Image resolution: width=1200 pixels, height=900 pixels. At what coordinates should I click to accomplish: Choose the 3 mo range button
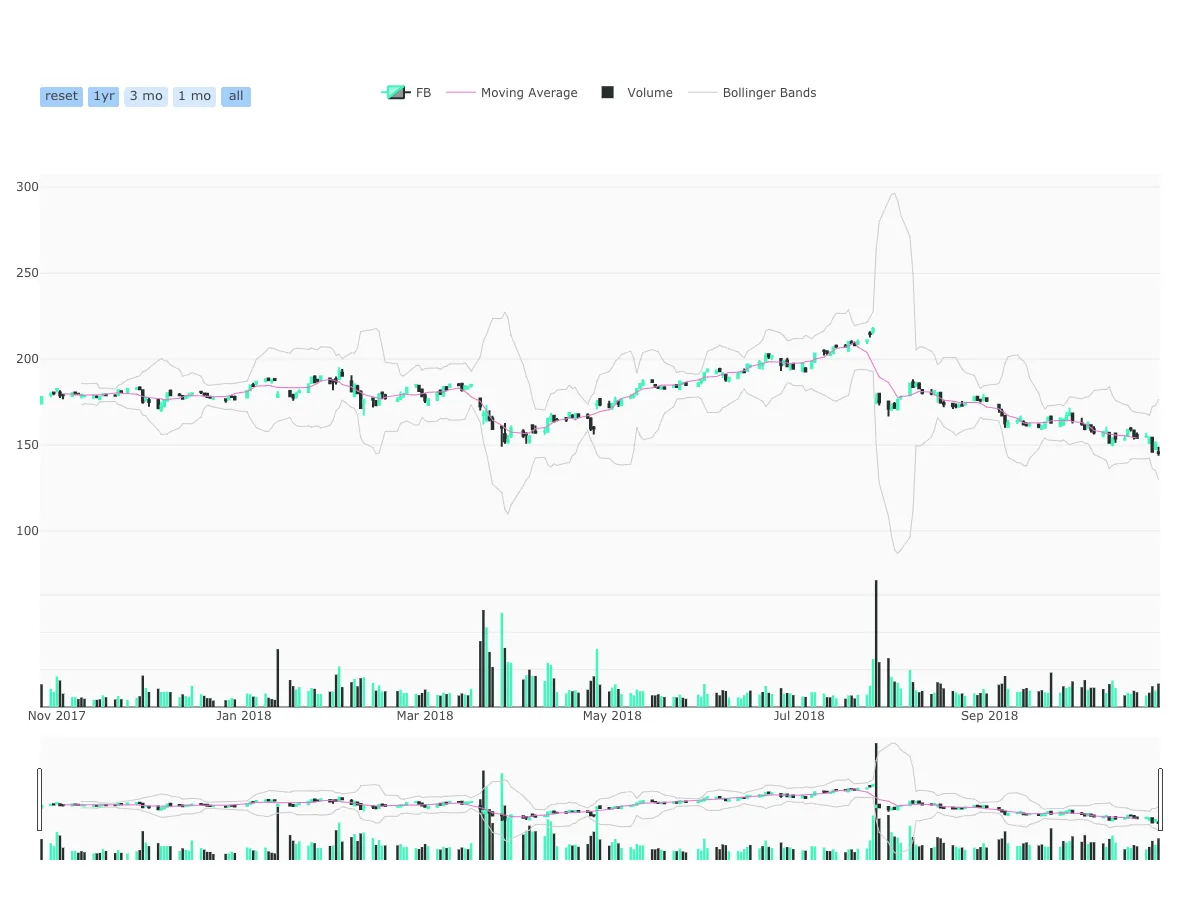(146, 96)
